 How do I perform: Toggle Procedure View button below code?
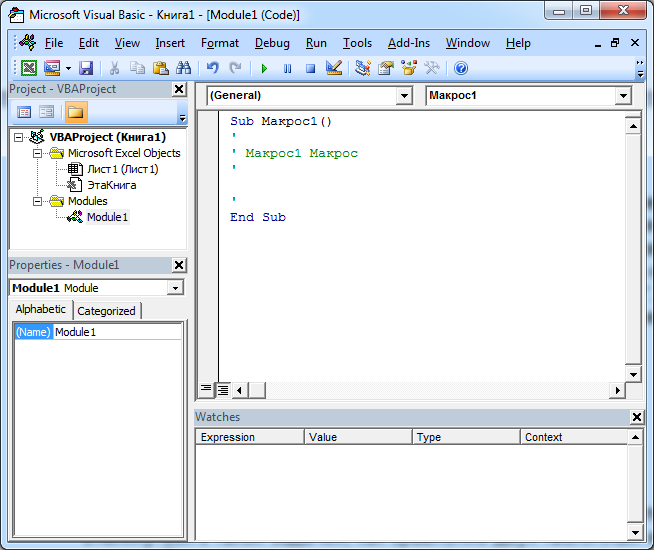(x=206, y=390)
